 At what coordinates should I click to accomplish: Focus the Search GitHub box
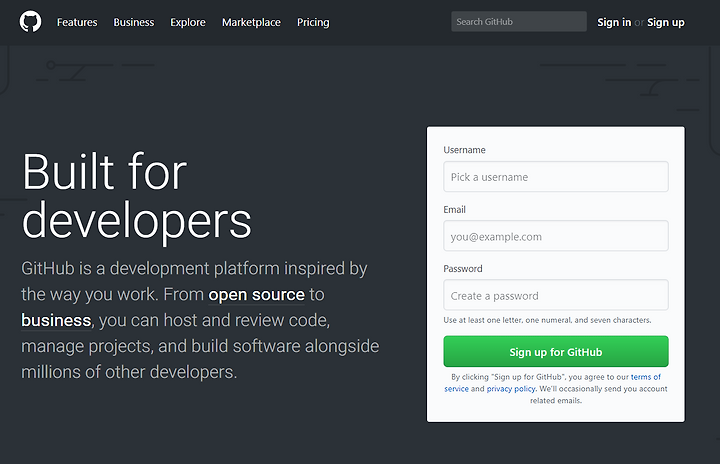519,22
